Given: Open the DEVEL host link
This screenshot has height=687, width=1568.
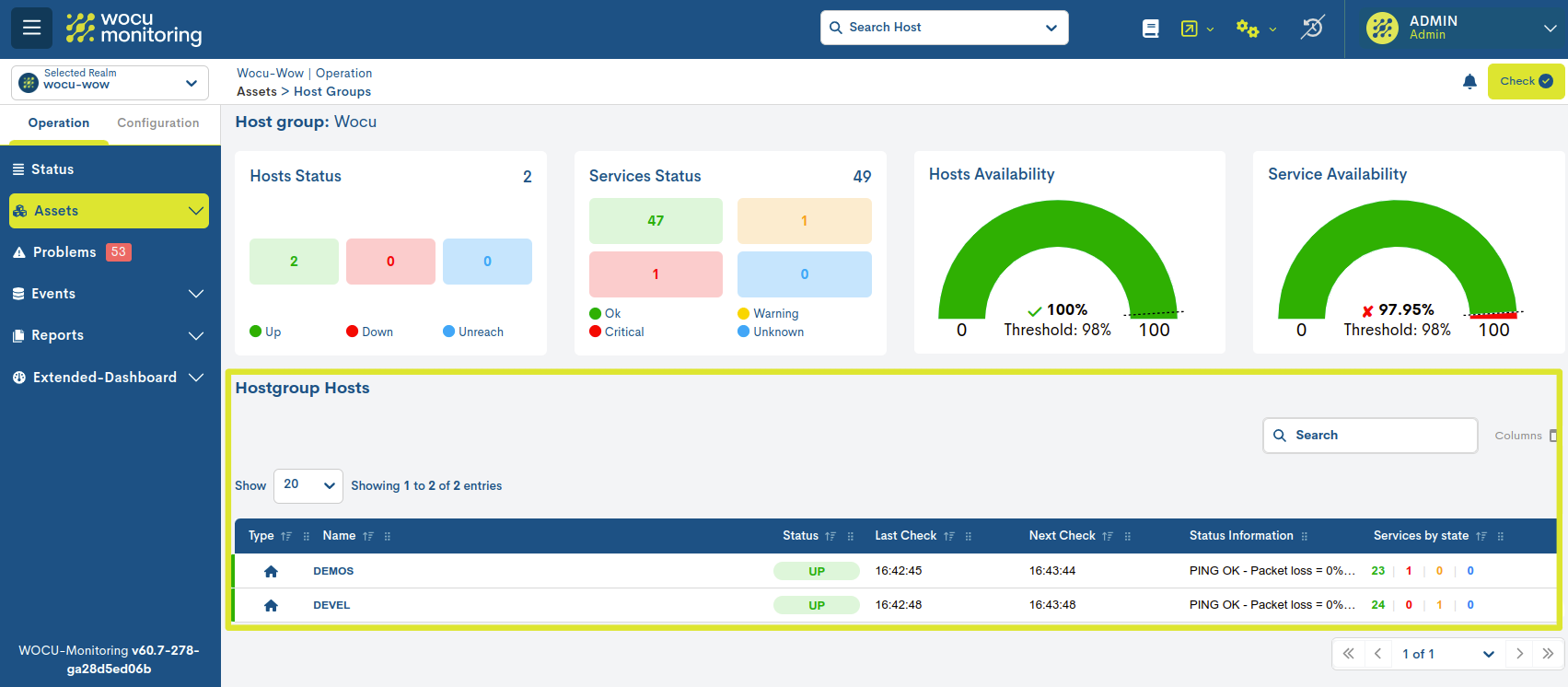Looking at the screenshot, I should (x=331, y=605).
